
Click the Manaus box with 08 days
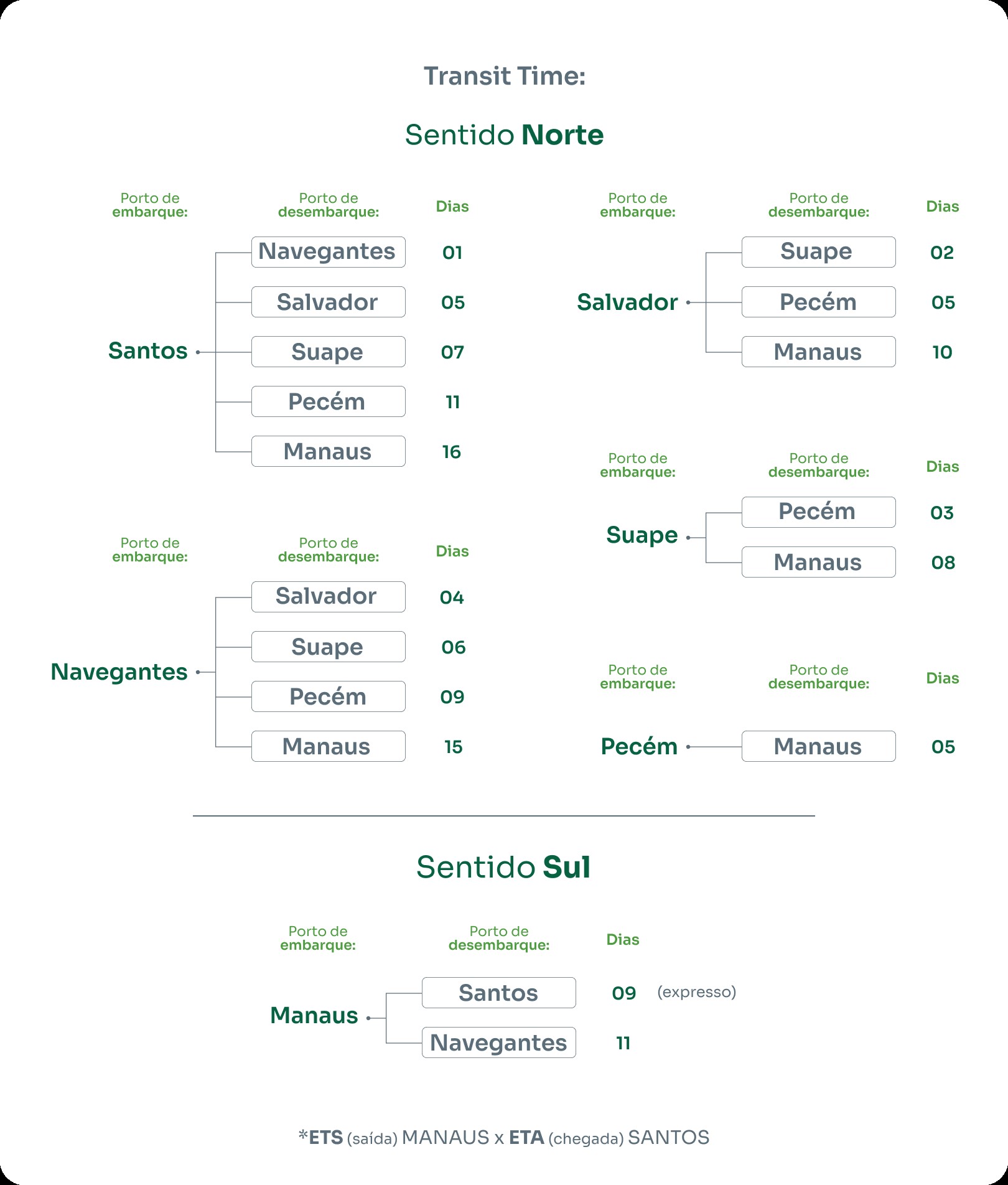pos(819,562)
